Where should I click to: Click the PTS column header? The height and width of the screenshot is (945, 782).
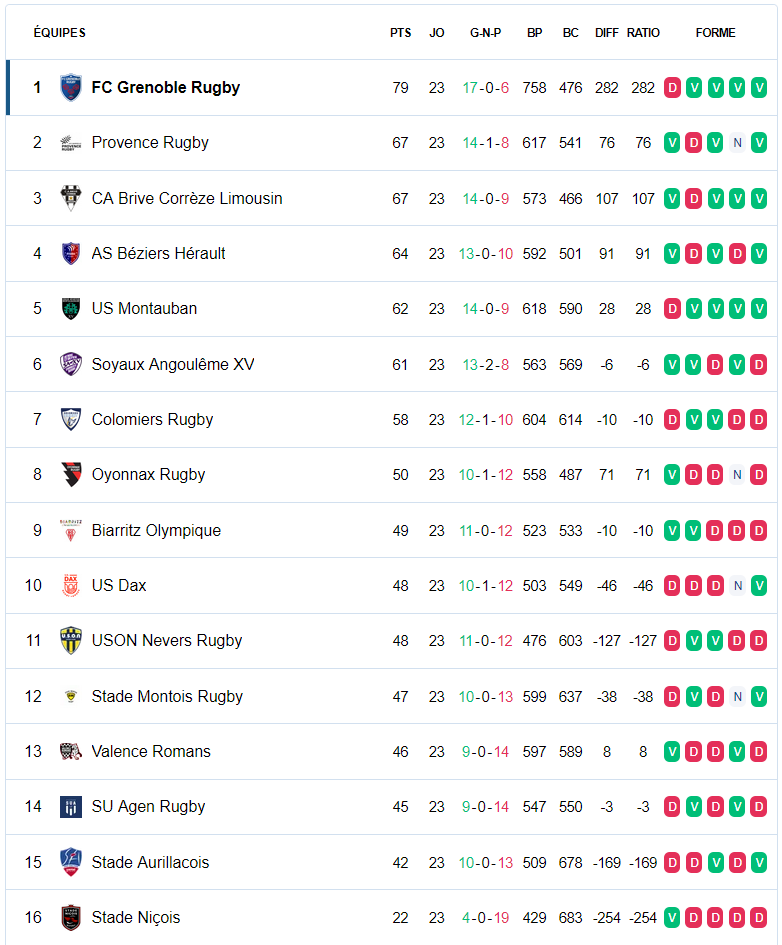tap(401, 33)
